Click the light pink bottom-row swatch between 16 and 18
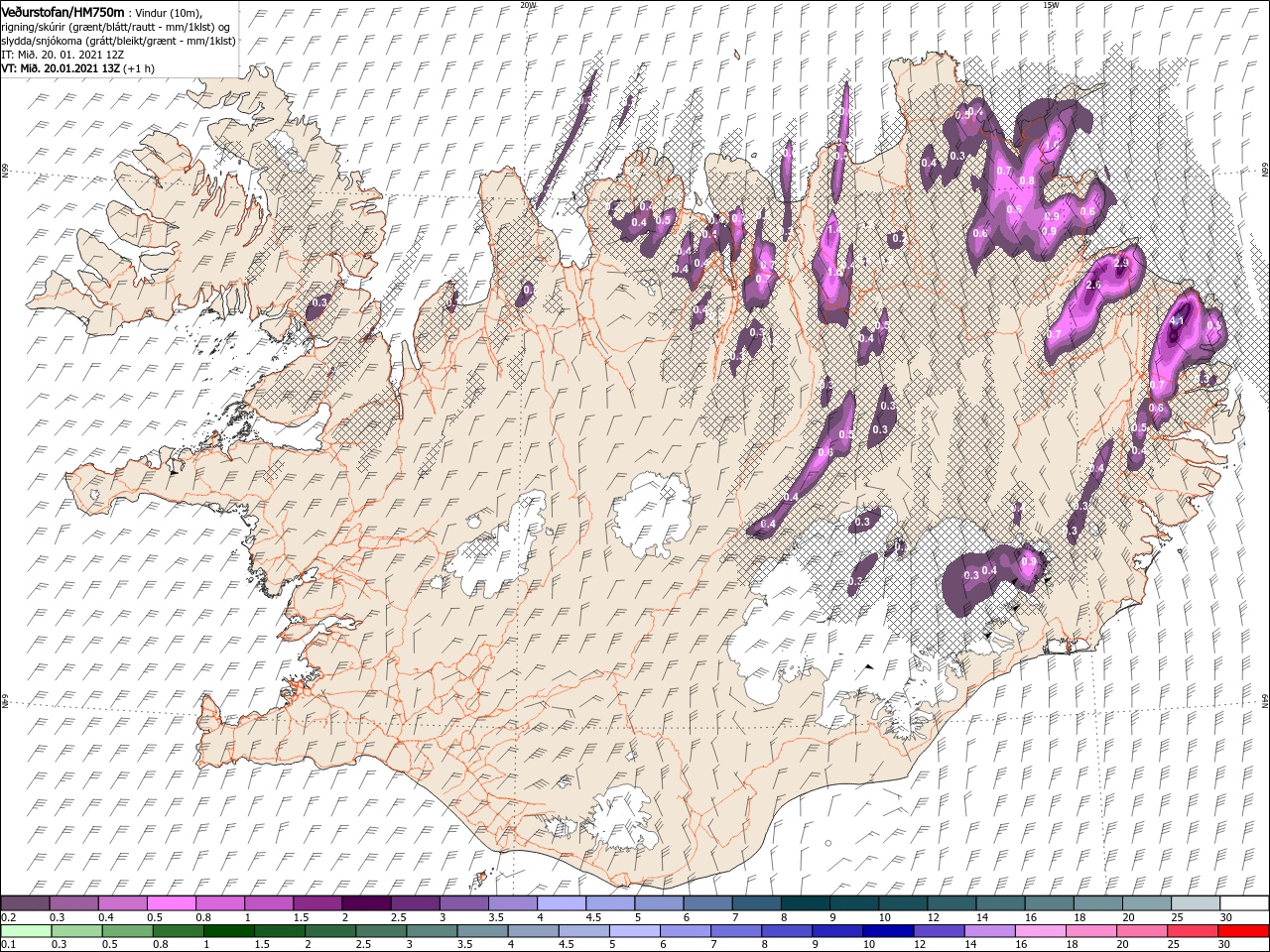The image size is (1270, 952). tap(1040, 931)
